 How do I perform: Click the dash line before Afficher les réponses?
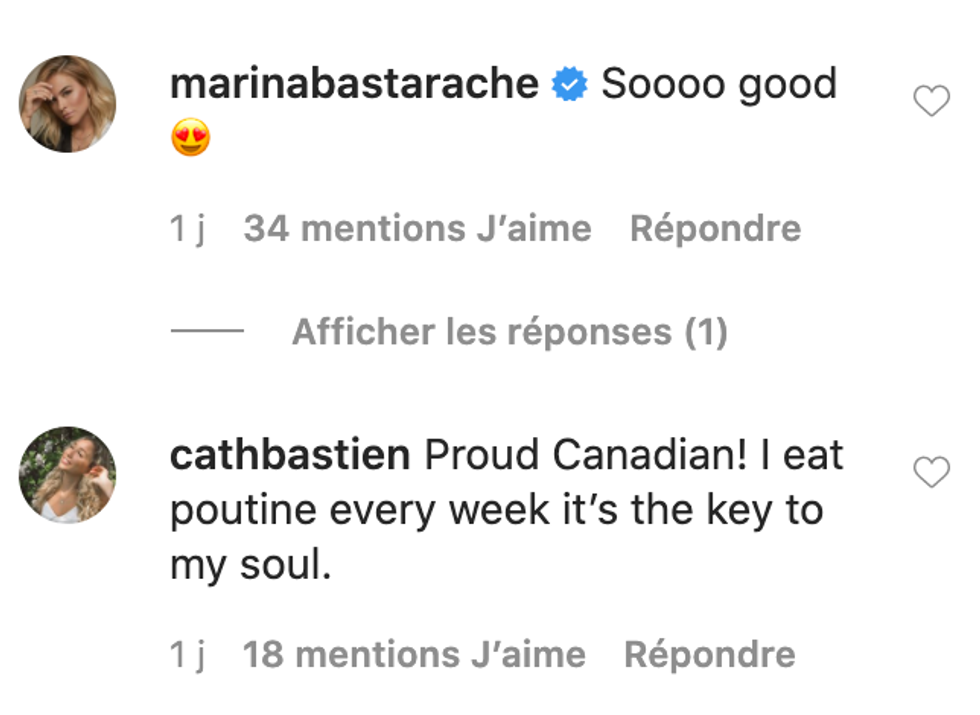point(207,332)
